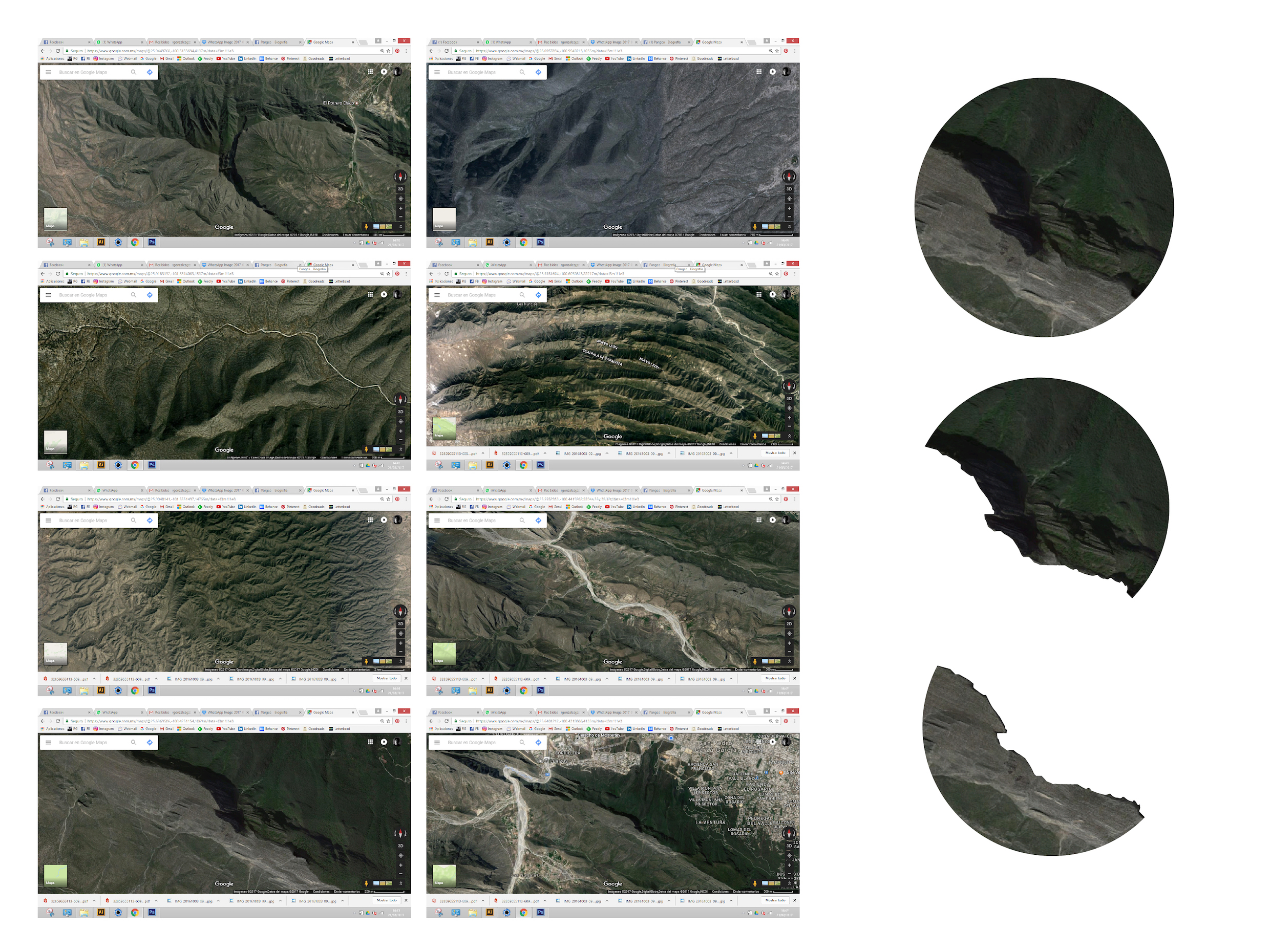1270x952 pixels.
Task: Toggle 3D view in San Pedro Garza García screenshot
Action: pos(790,846)
